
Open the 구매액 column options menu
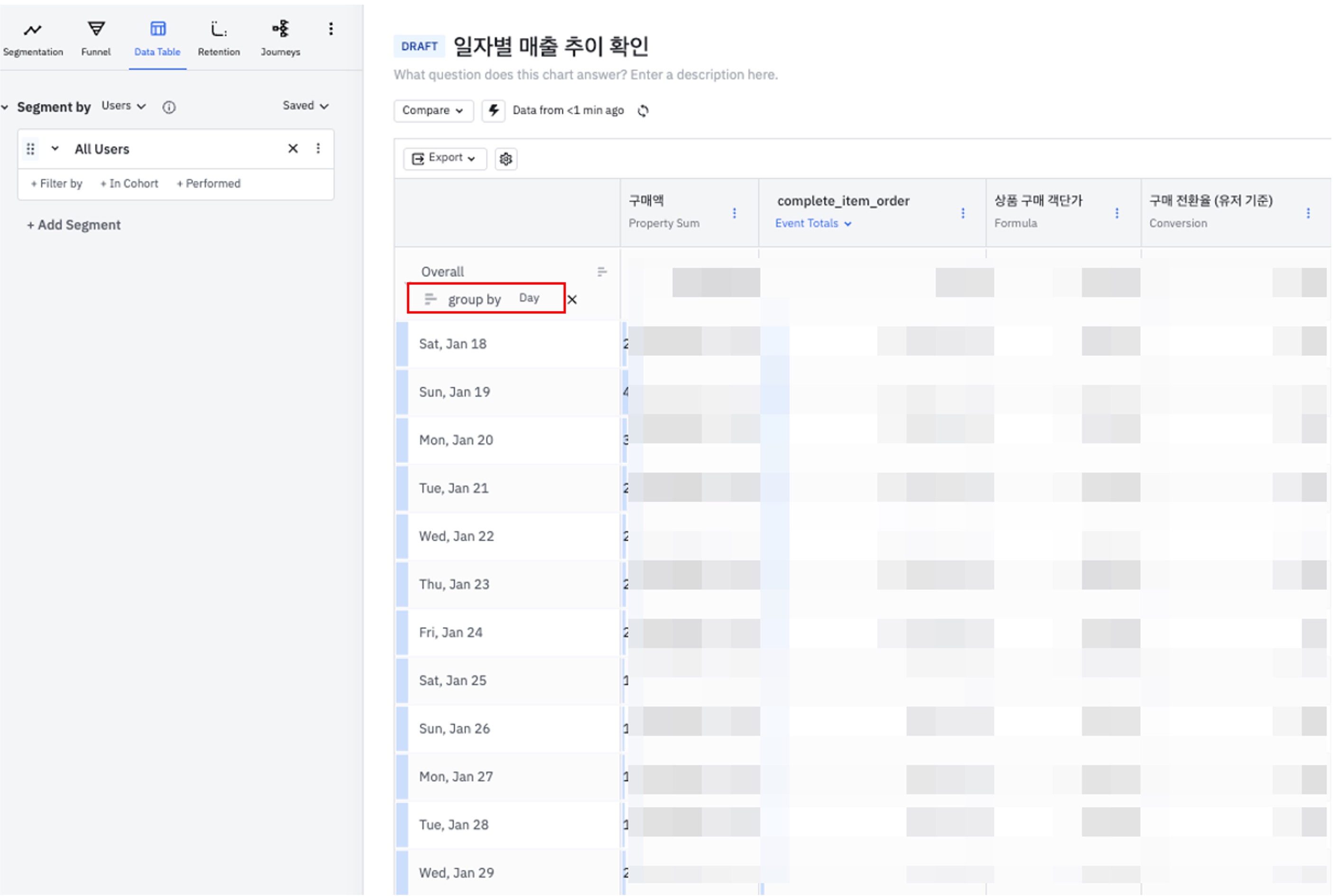click(734, 213)
